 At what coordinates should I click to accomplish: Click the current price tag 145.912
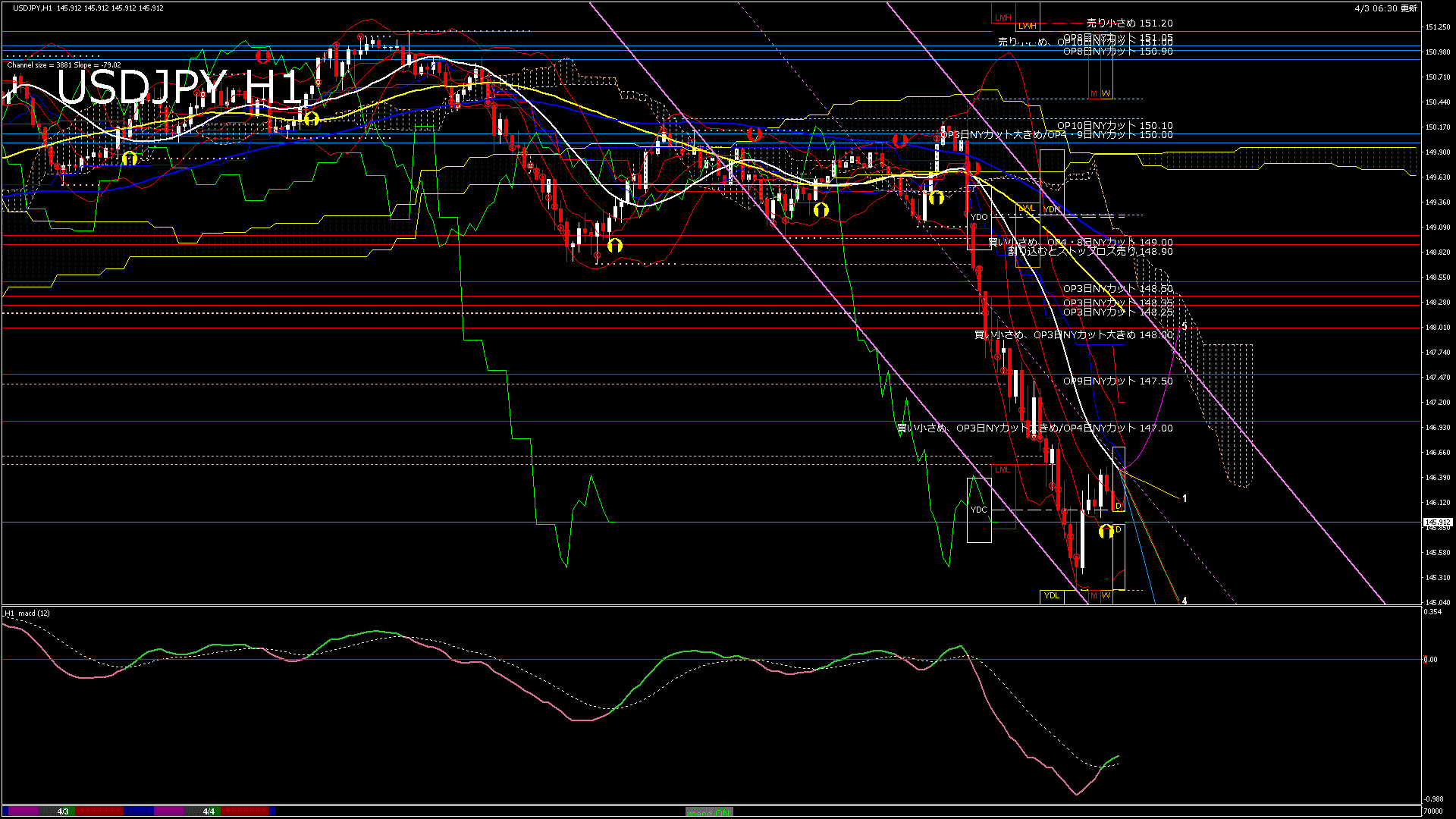[1438, 522]
